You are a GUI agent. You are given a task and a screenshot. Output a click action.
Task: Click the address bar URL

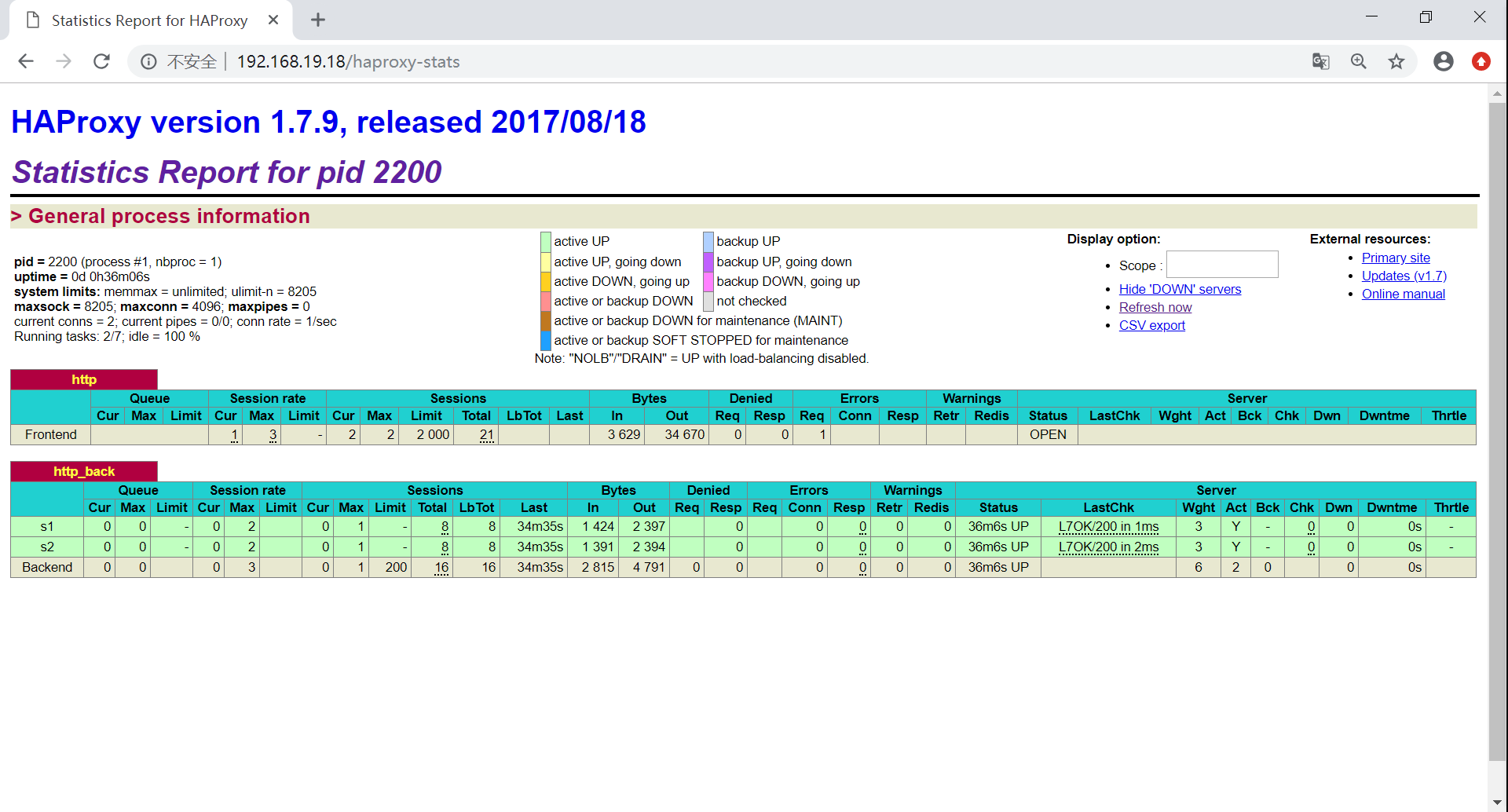(x=348, y=61)
